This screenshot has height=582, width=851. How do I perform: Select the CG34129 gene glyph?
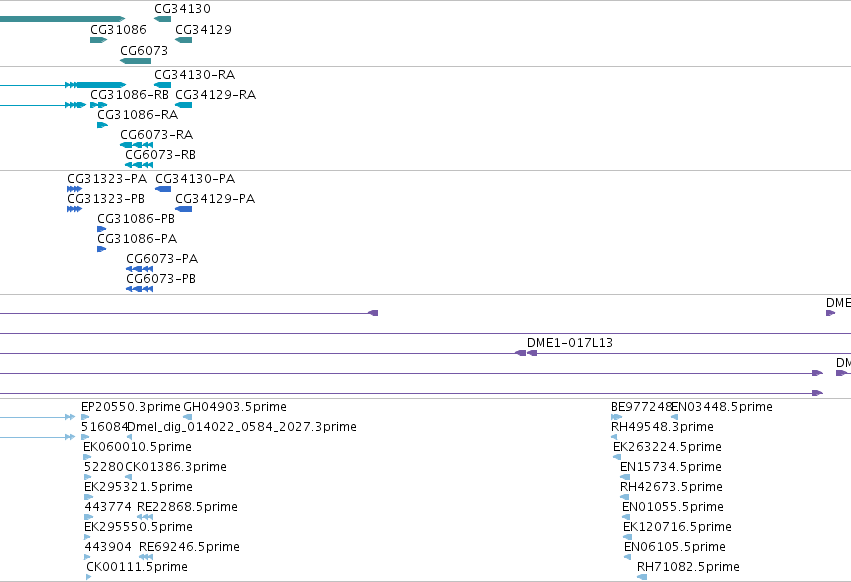pyautogui.click(x=183, y=40)
